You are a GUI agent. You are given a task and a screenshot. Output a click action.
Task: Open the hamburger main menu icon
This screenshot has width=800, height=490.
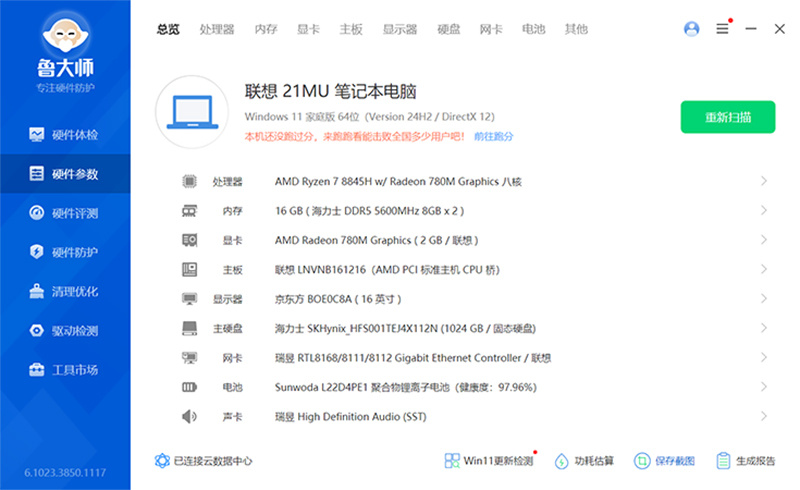pos(722,29)
